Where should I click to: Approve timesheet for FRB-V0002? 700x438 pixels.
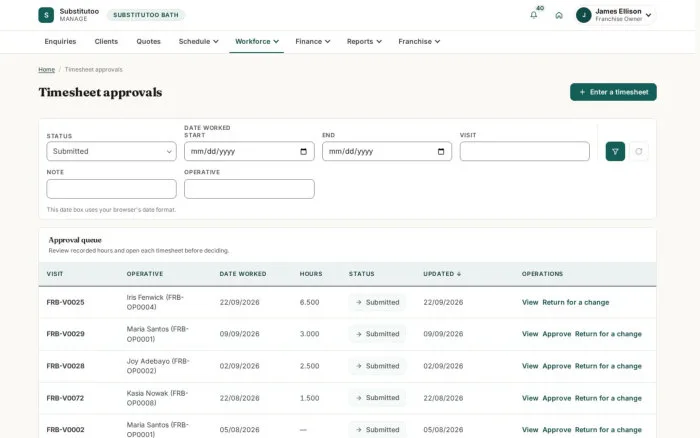pyautogui.click(x=557, y=430)
